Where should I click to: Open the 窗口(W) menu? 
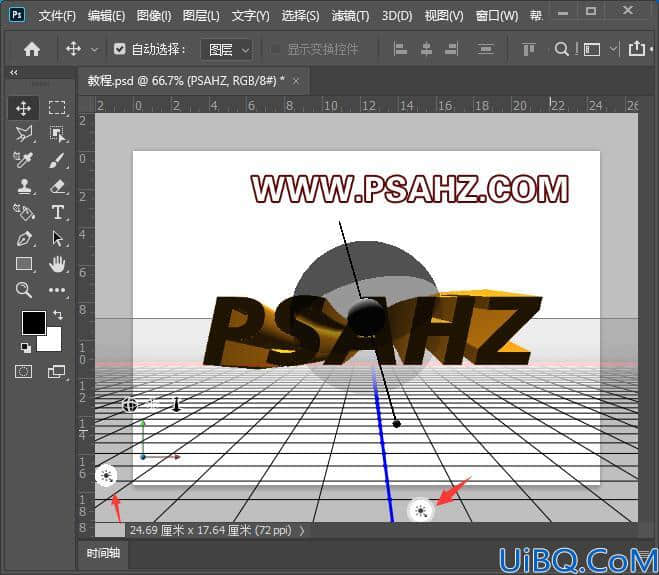click(497, 16)
